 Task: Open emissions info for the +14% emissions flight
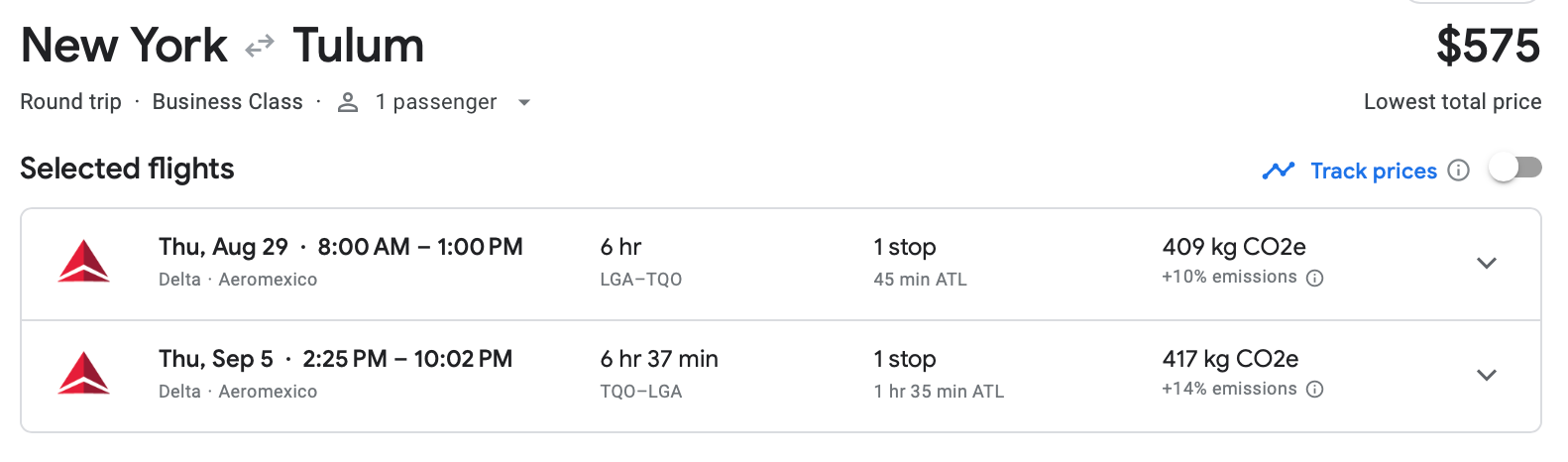coord(1315,390)
